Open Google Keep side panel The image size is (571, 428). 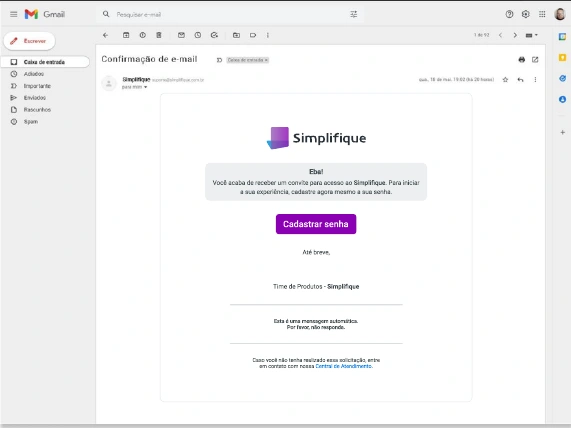click(x=562, y=58)
